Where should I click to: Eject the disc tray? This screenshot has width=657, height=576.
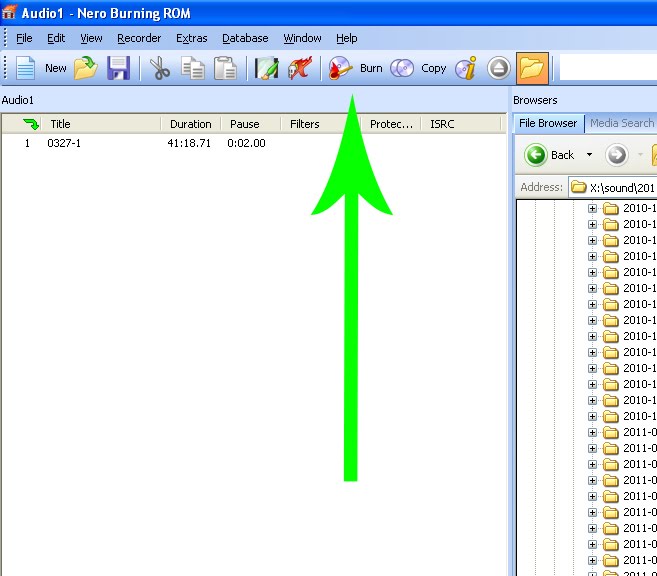499,68
